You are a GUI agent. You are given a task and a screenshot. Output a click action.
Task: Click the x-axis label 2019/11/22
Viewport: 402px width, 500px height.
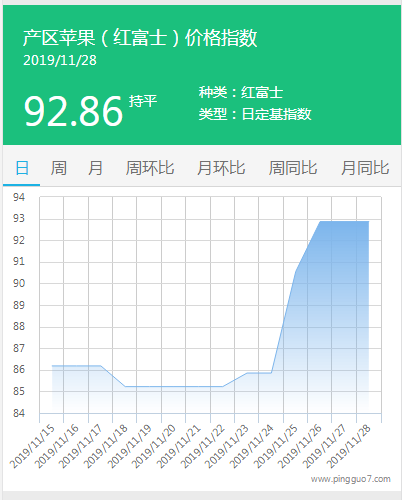click(203, 446)
